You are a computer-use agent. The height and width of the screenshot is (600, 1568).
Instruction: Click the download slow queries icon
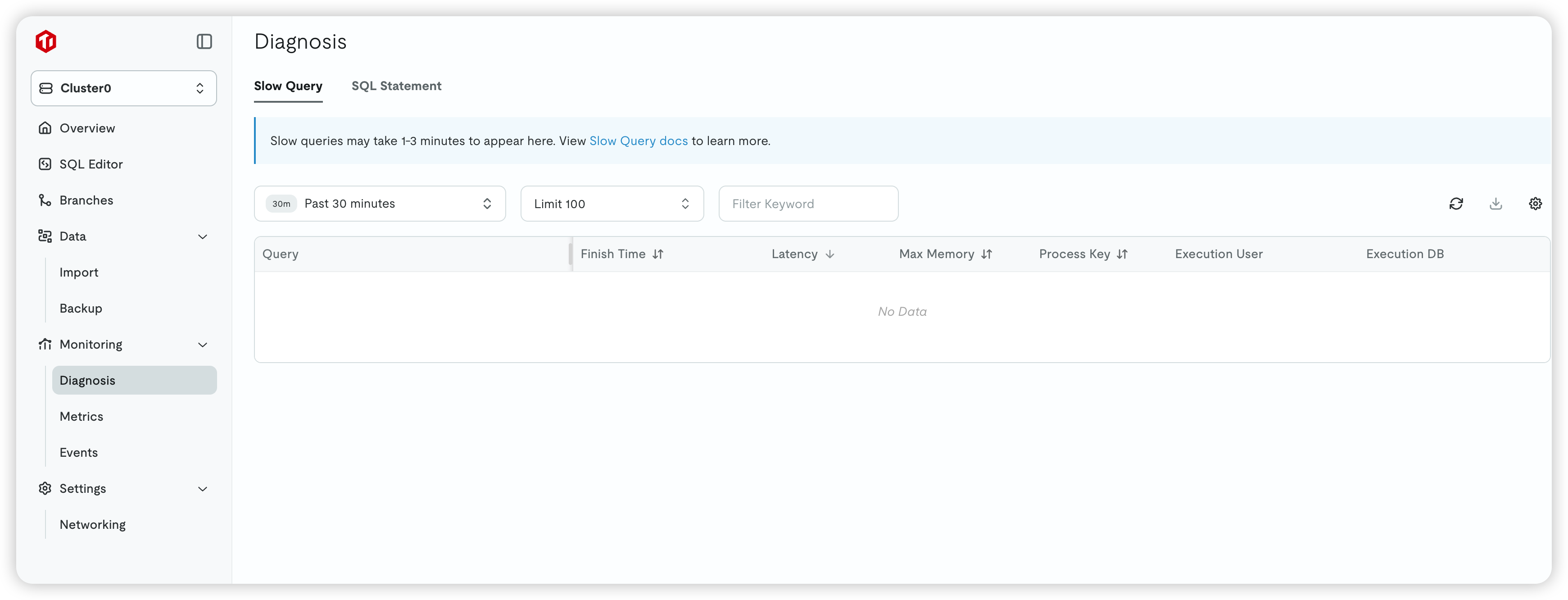point(1495,204)
